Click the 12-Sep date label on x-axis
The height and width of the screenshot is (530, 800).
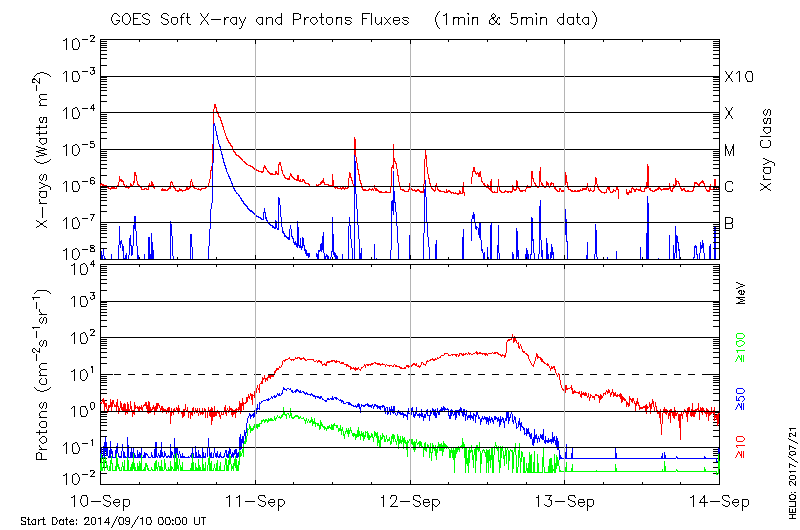tap(410, 500)
